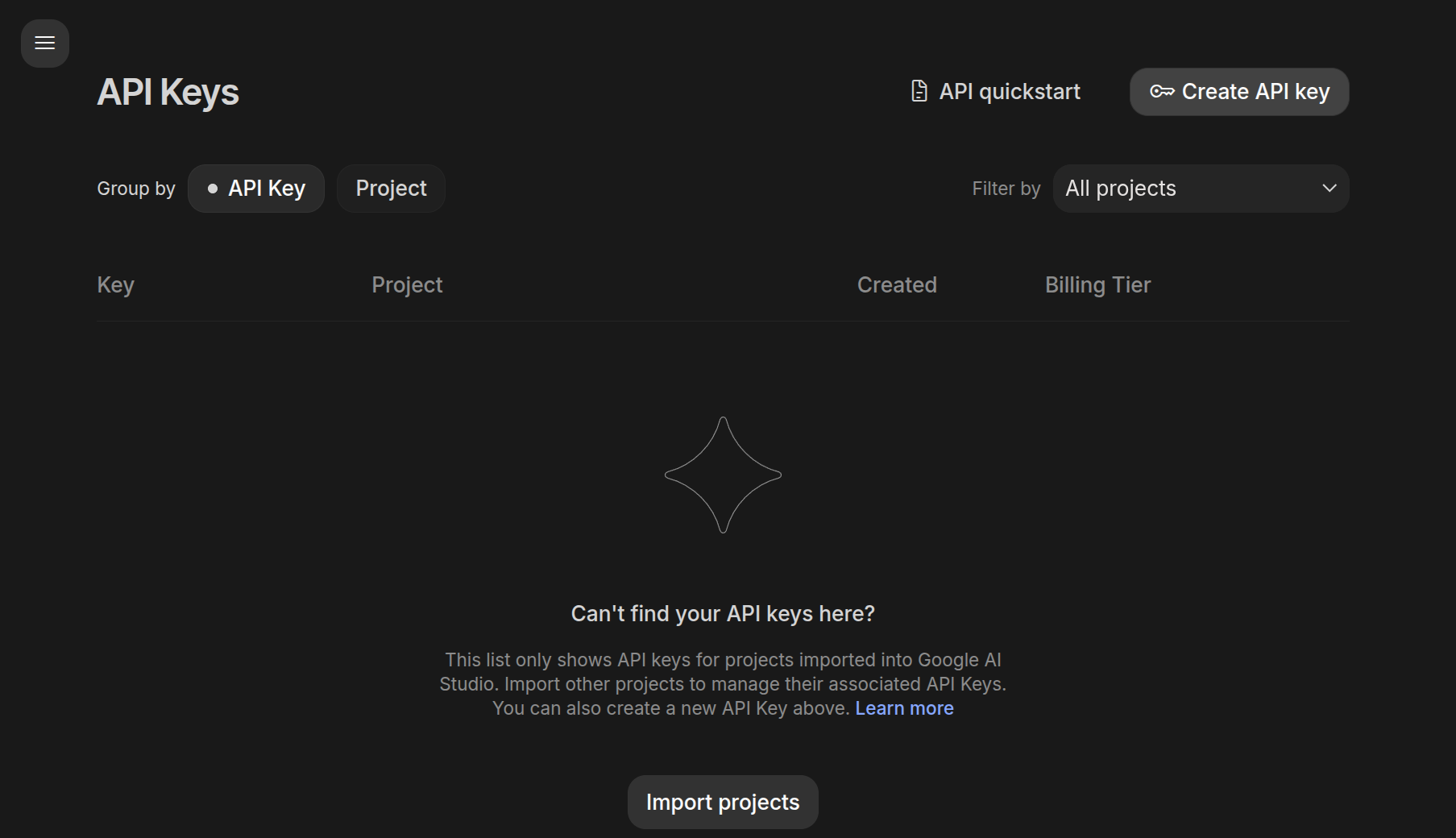Group the list by Project
This screenshot has height=838, width=1456.
(x=391, y=189)
